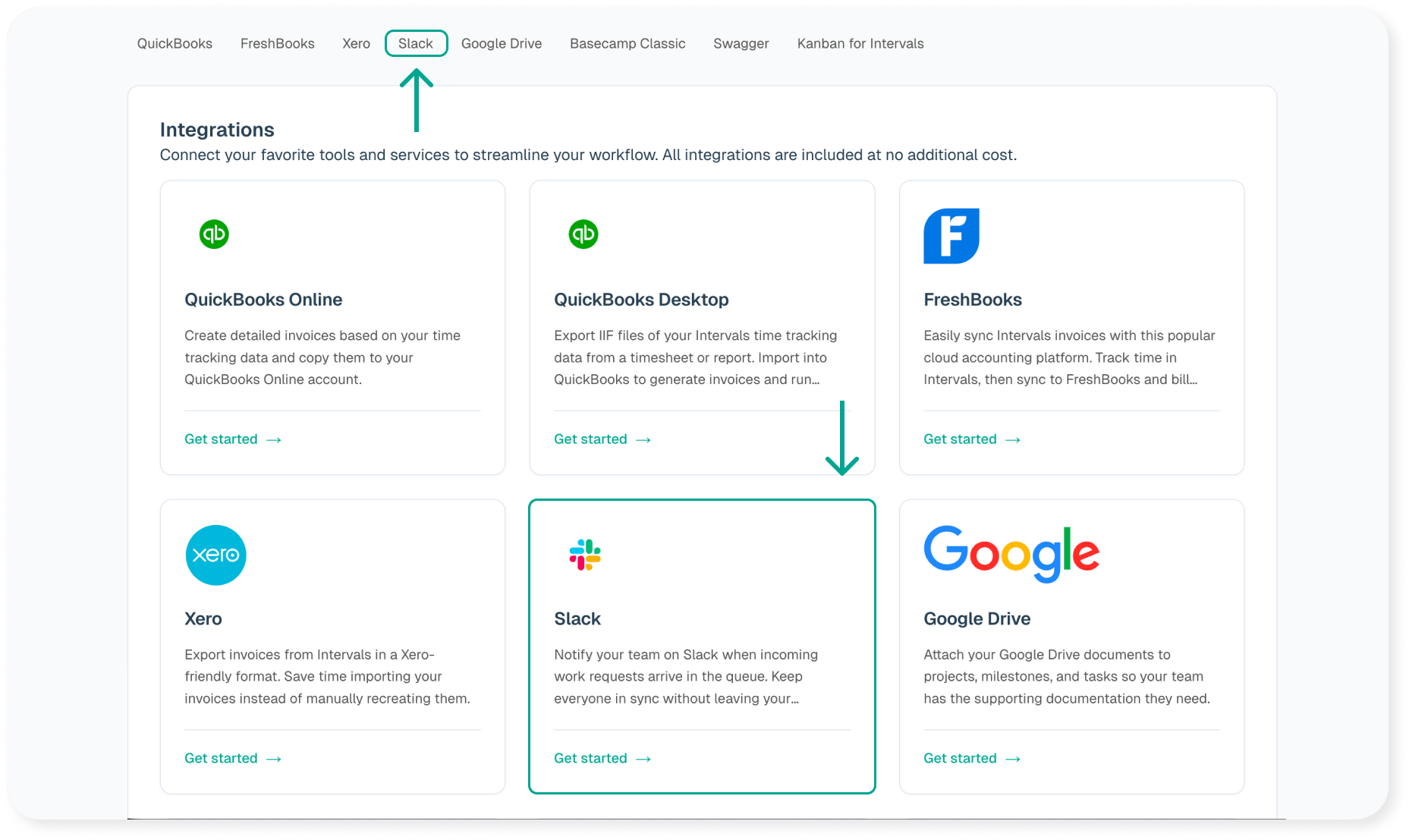Switch to Kanban for Intervals tab
This screenshot has width=1409, height=840.
click(x=860, y=44)
